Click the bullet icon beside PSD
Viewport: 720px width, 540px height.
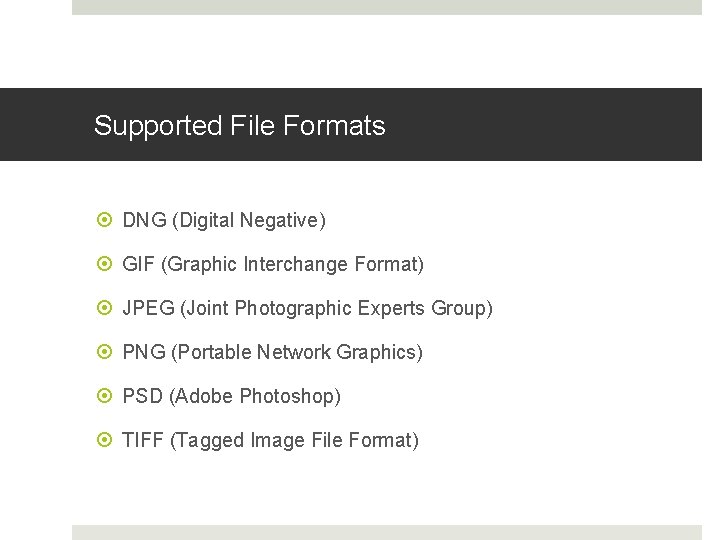coord(105,395)
